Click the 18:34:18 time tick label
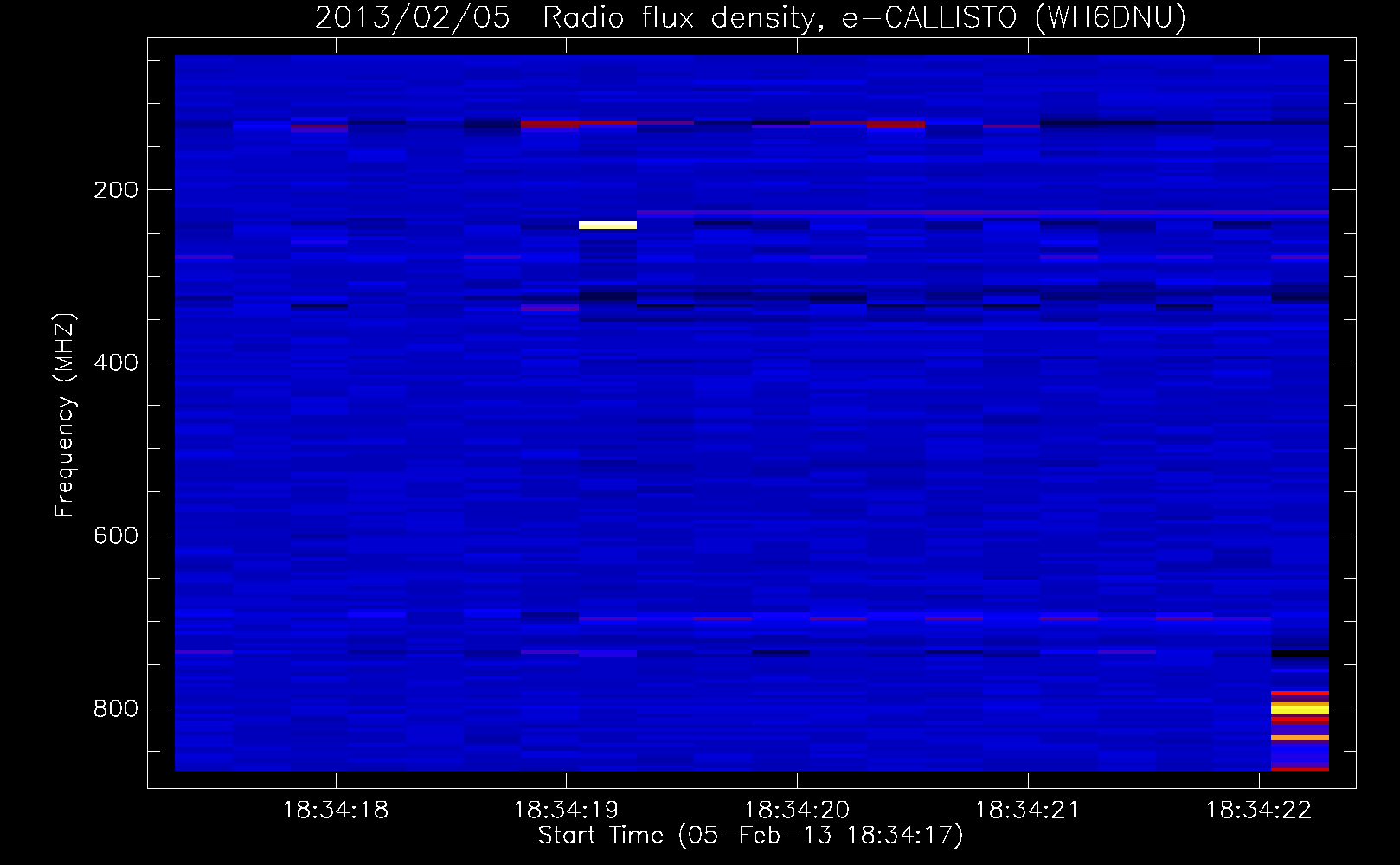1400x865 pixels. [336, 811]
